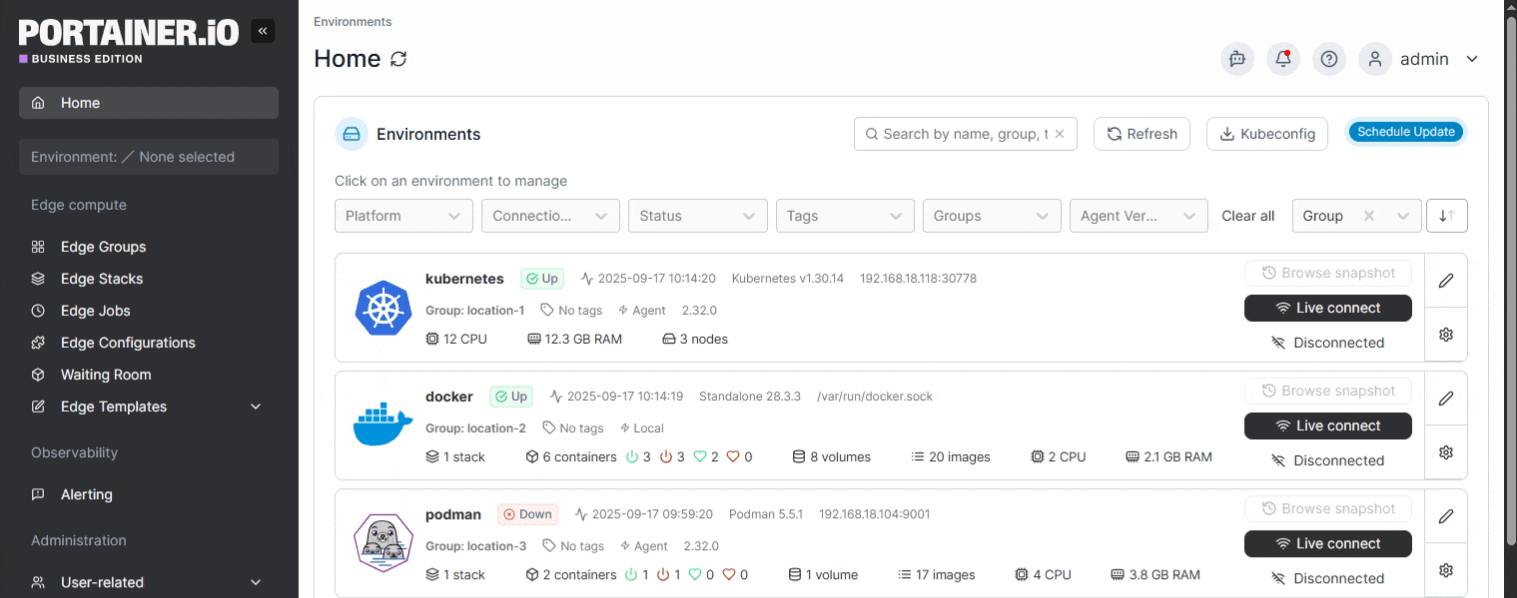Open Waiting Room in sidebar
The image size is (1517, 598).
point(105,375)
